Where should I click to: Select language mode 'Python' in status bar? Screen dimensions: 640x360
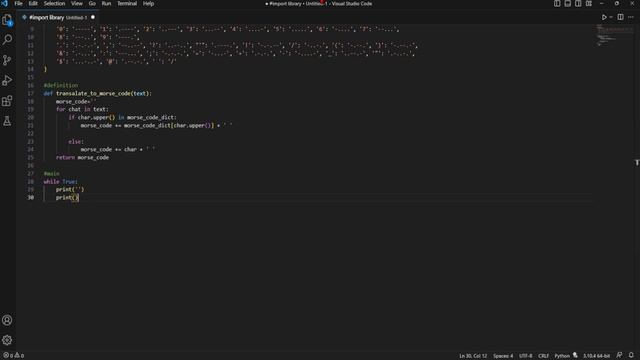pos(562,356)
